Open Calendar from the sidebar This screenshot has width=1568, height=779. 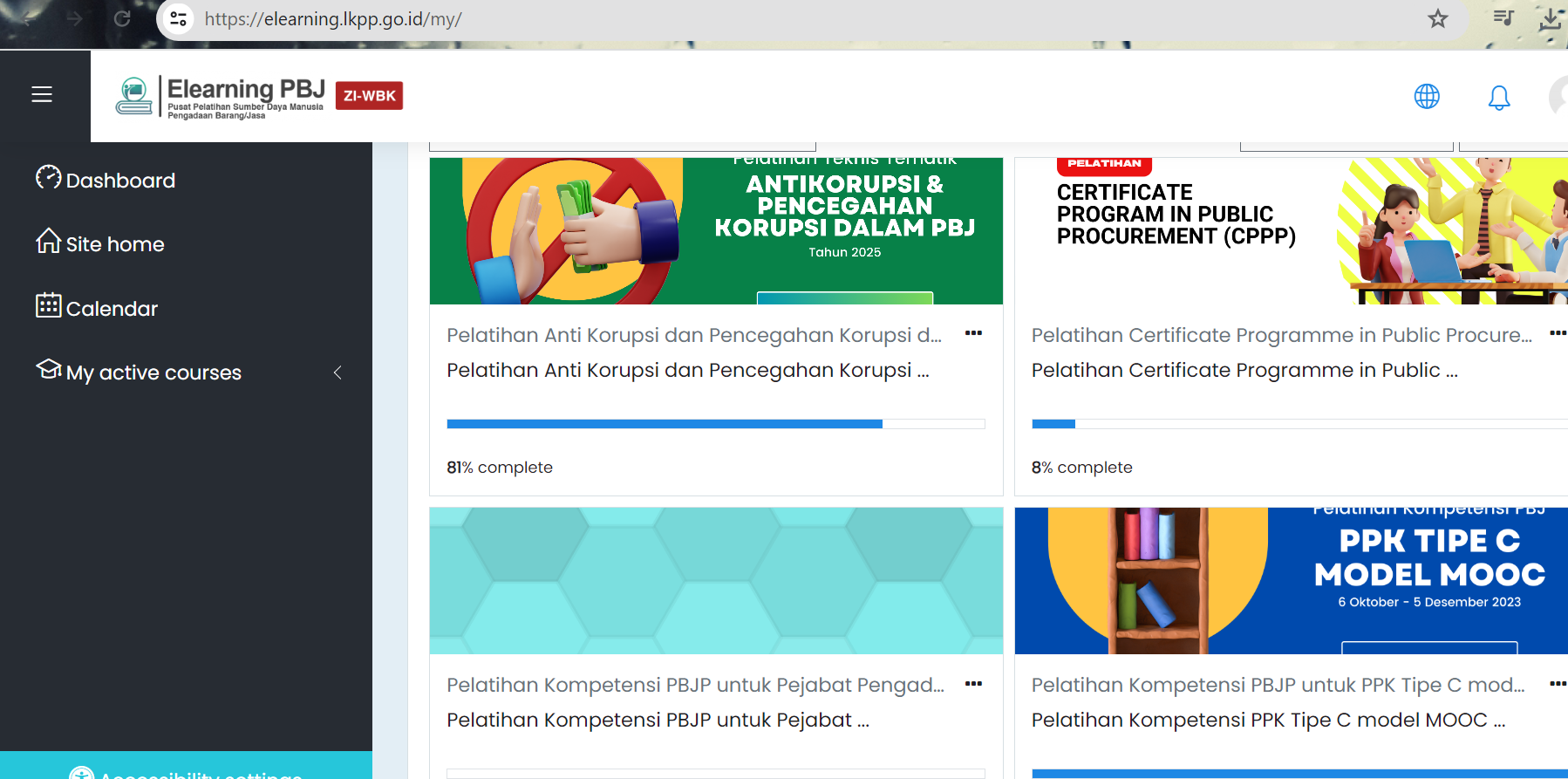click(x=112, y=309)
